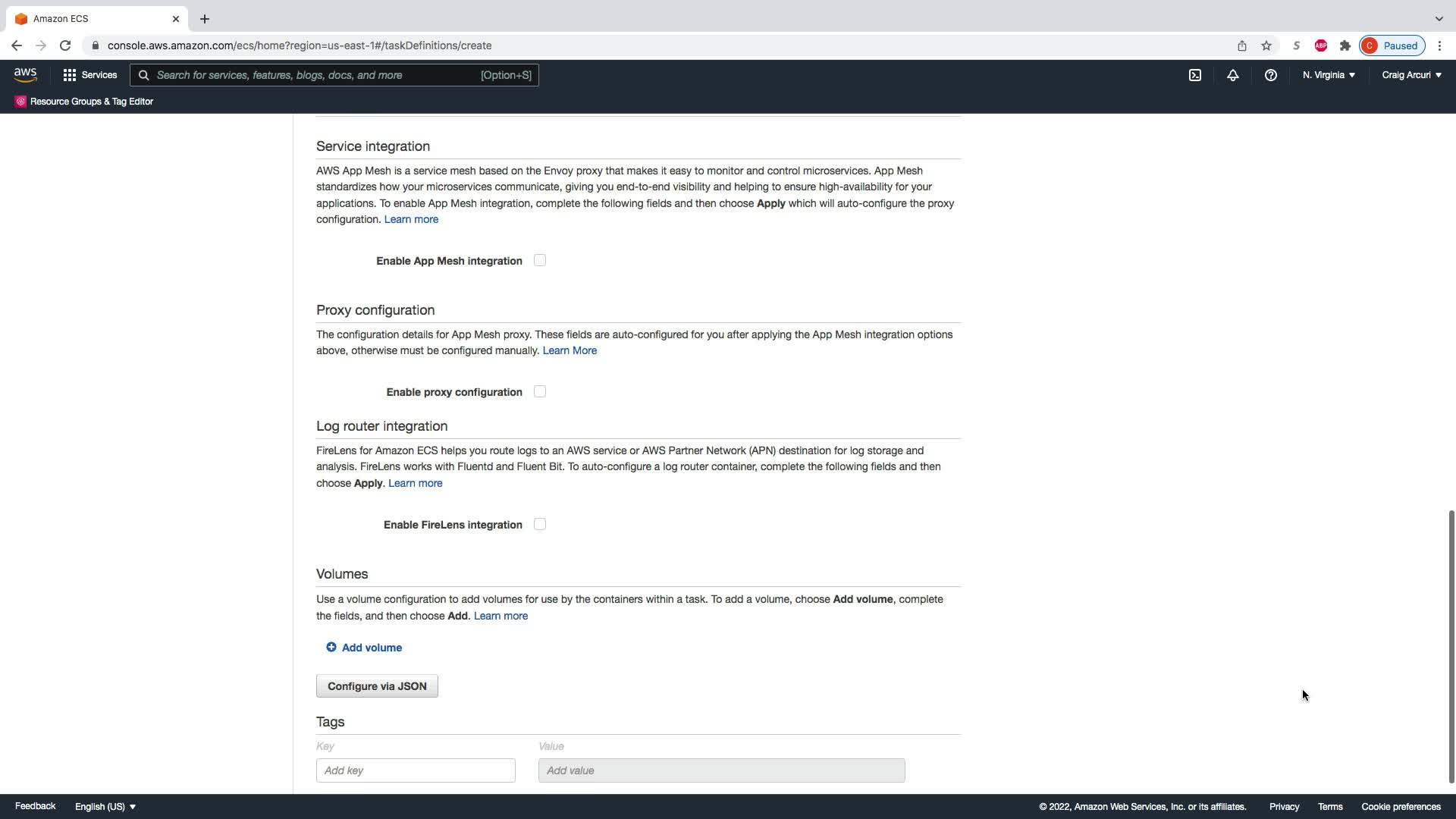Viewport: 1456px width, 819px height.
Task: Enable proxy configuration checkbox
Action: [540, 391]
